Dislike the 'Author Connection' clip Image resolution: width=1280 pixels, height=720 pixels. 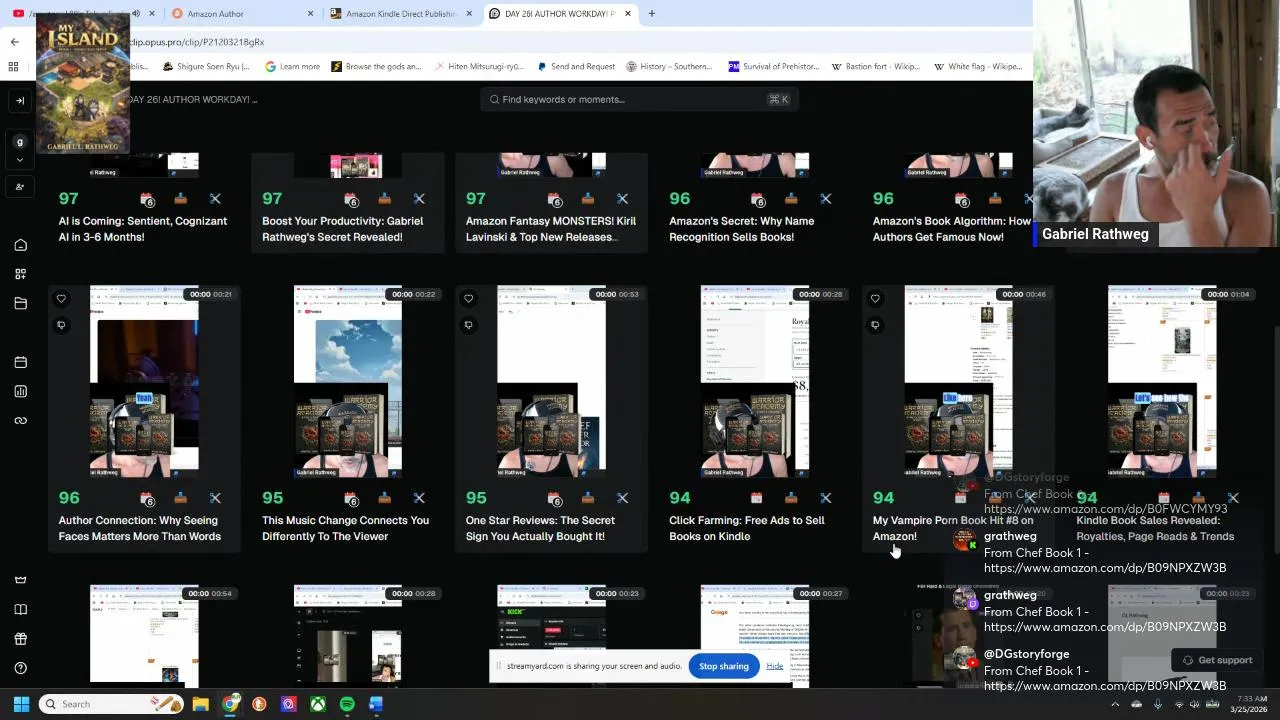pos(61,325)
